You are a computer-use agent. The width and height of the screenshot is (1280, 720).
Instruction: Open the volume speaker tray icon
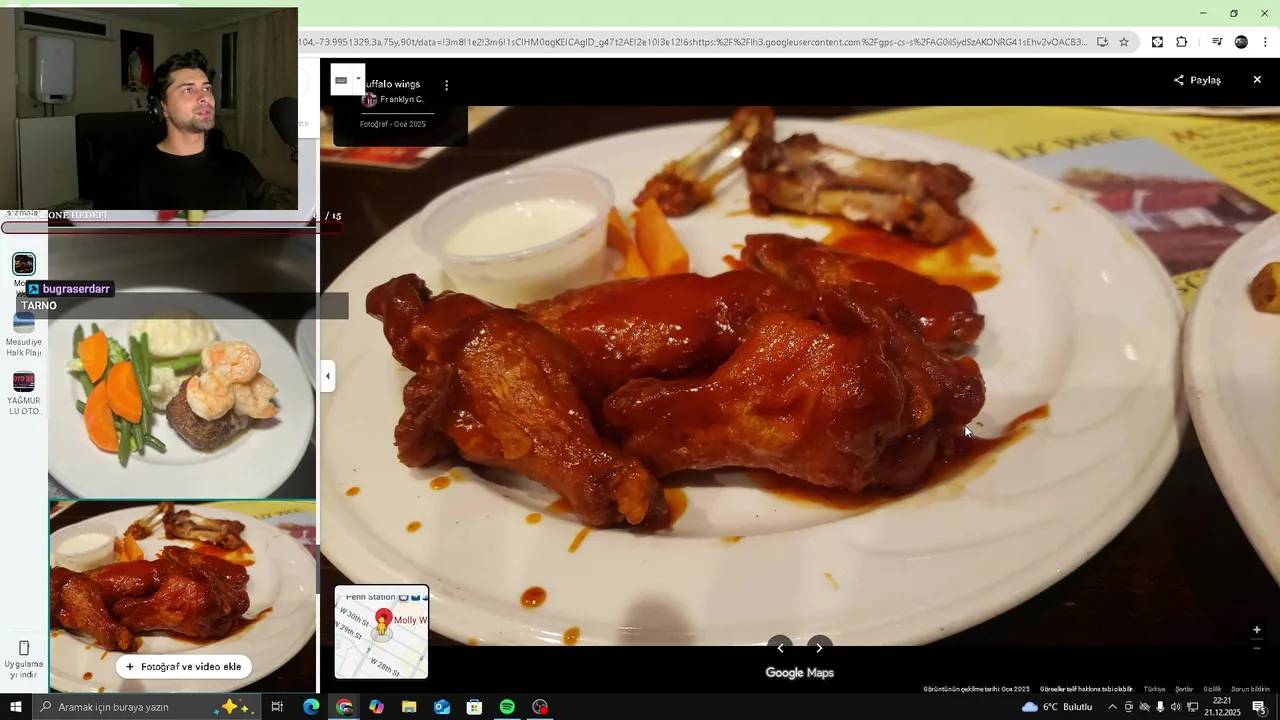[x=1176, y=707]
